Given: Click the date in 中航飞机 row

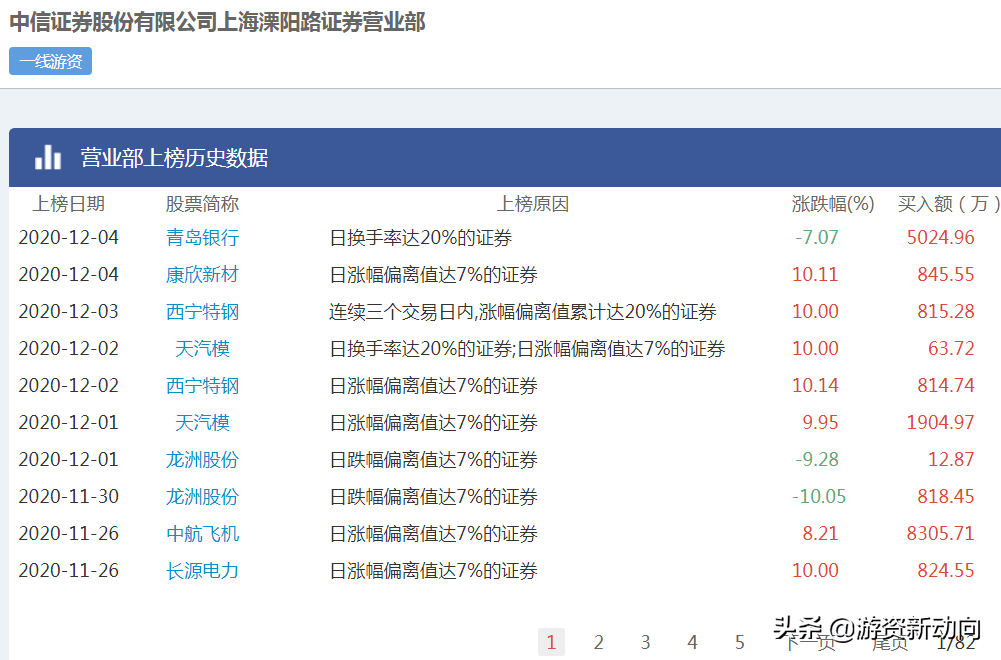Looking at the screenshot, I should pos(68,534).
